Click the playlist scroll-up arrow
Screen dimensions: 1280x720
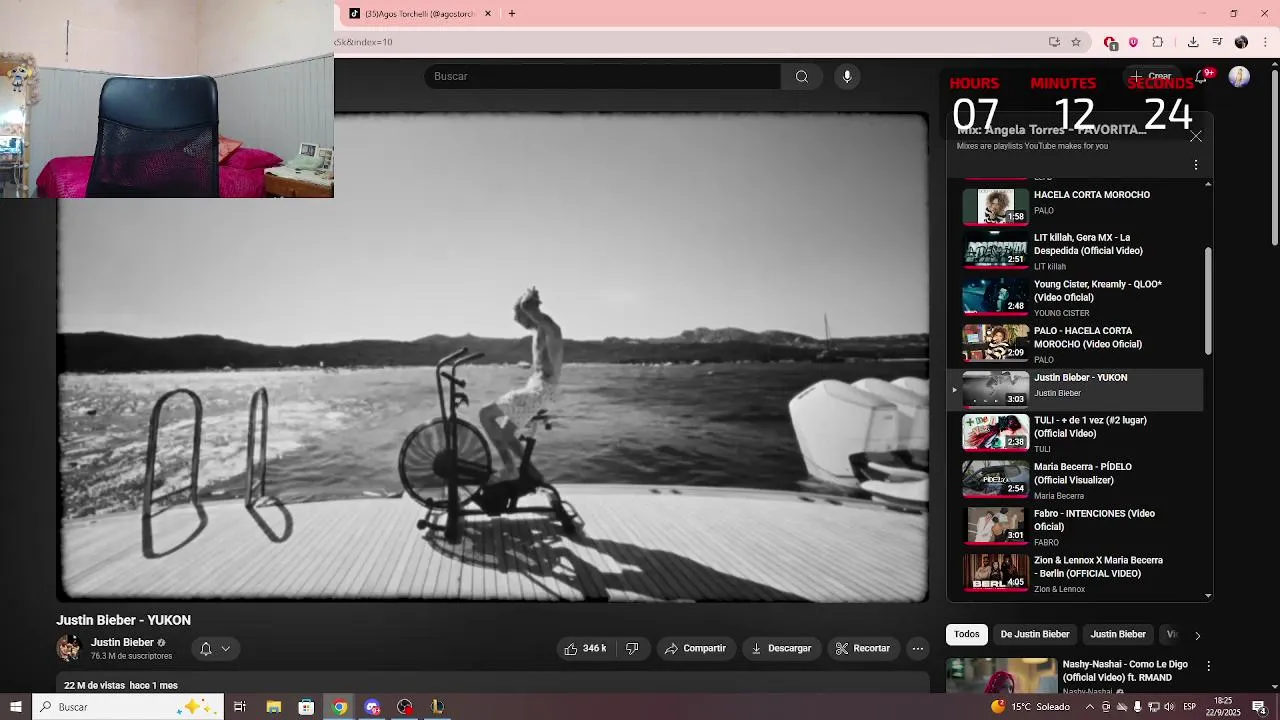(1208, 184)
